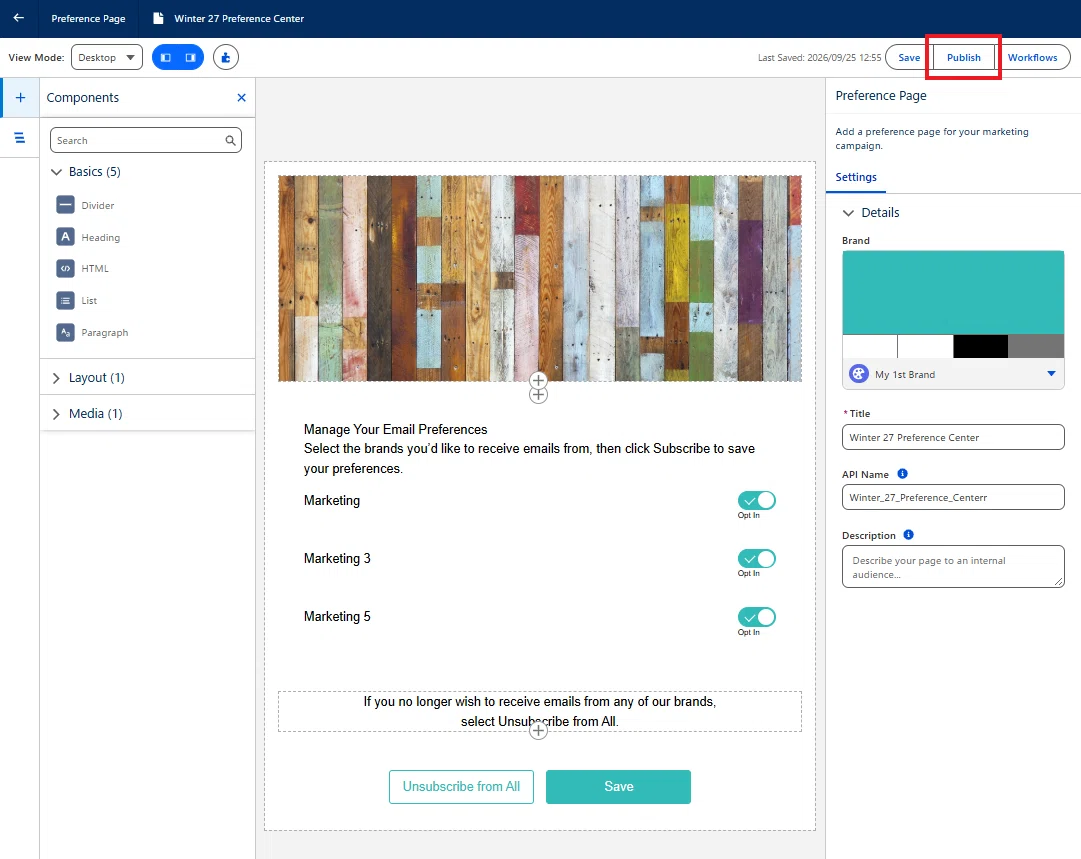
Task: Open the layers list icon in the sidebar
Action: (x=20, y=138)
